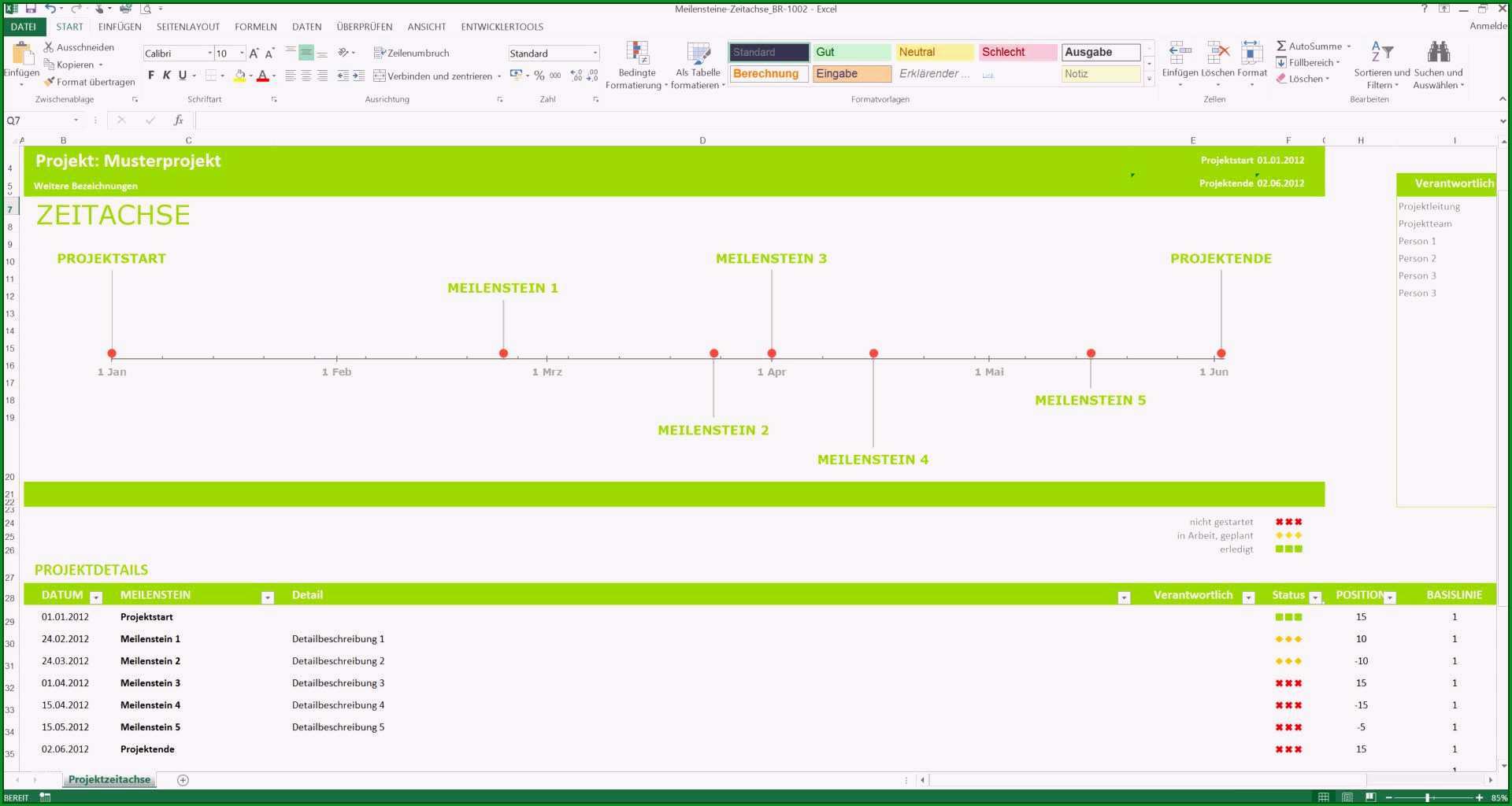Undo the last action
This screenshot has height=806, width=1512.
tap(50, 9)
